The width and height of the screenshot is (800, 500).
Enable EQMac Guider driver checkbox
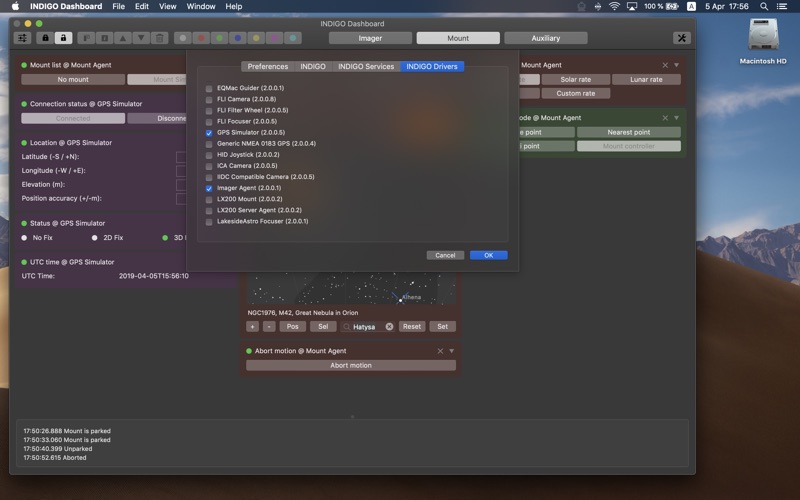coord(209,88)
